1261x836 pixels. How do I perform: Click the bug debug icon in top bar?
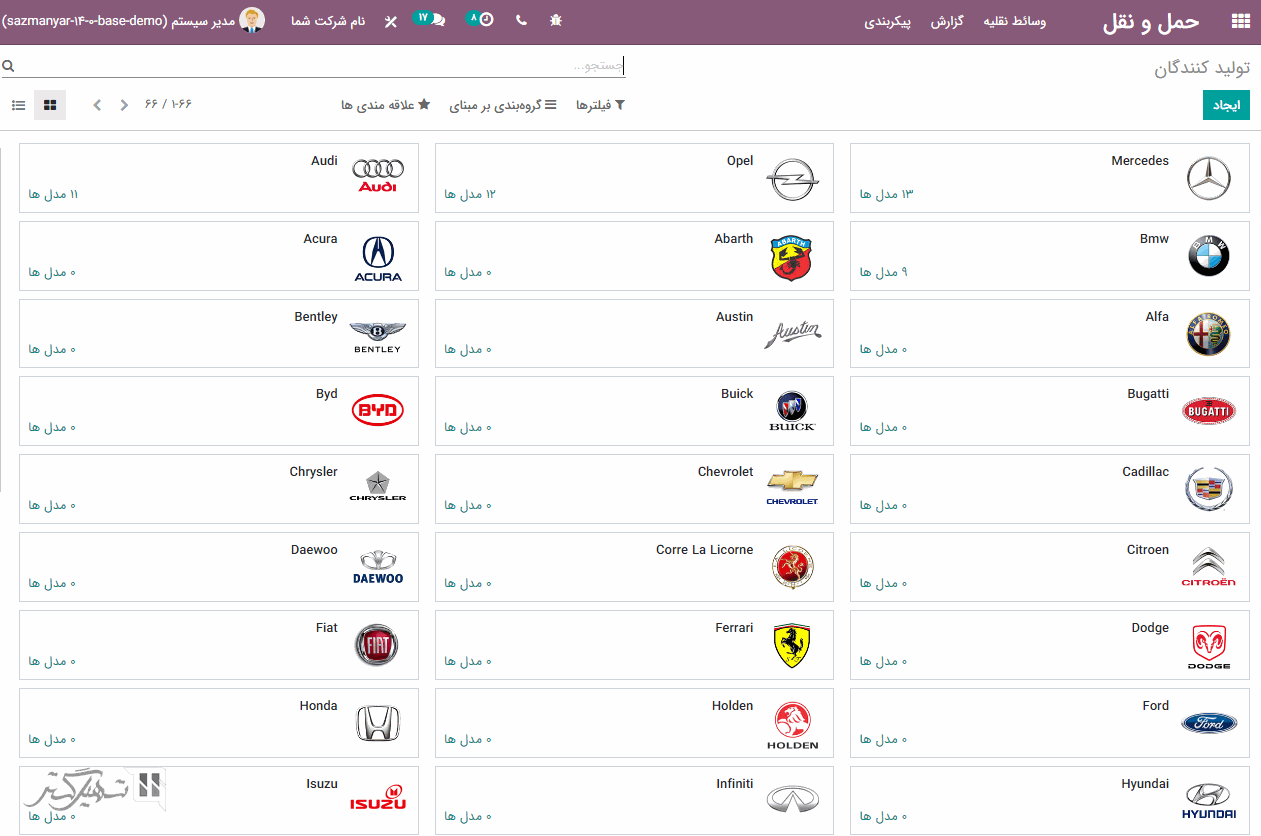click(556, 20)
